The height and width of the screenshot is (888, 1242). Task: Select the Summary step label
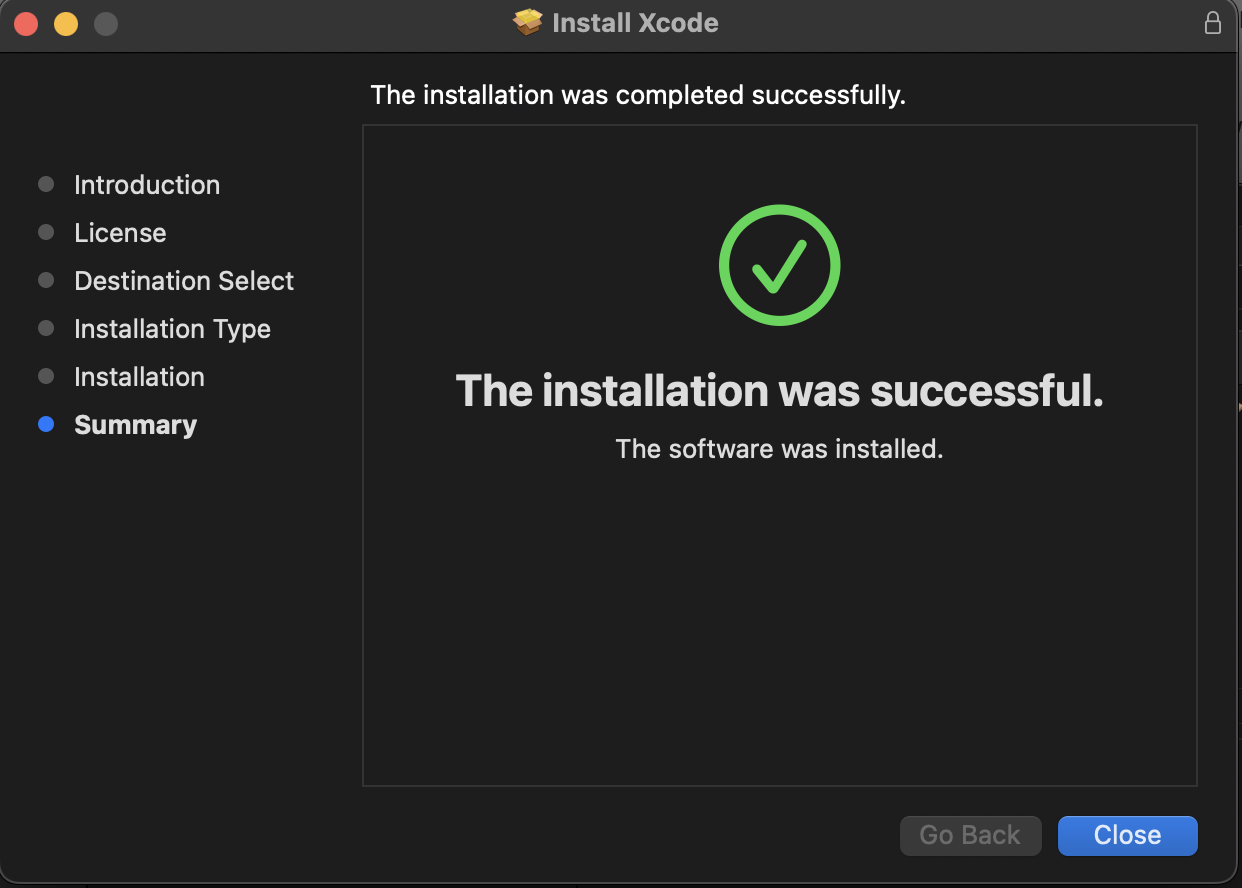click(x=135, y=425)
